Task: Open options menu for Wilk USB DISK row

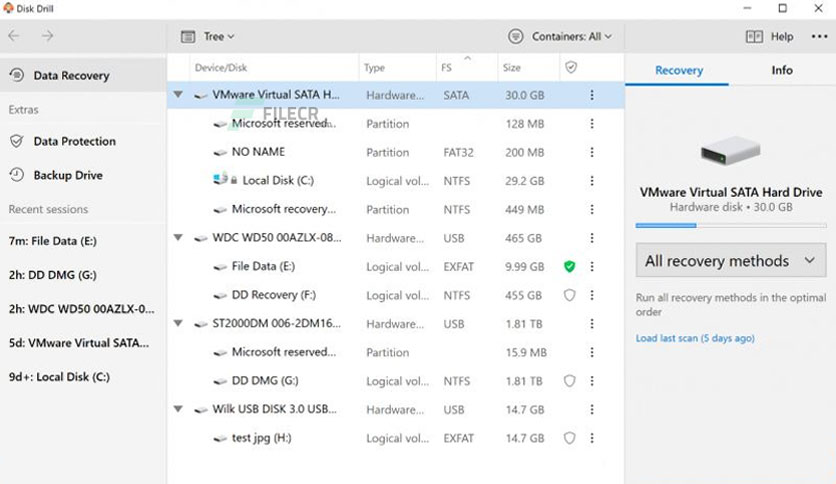Action: click(592, 409)
